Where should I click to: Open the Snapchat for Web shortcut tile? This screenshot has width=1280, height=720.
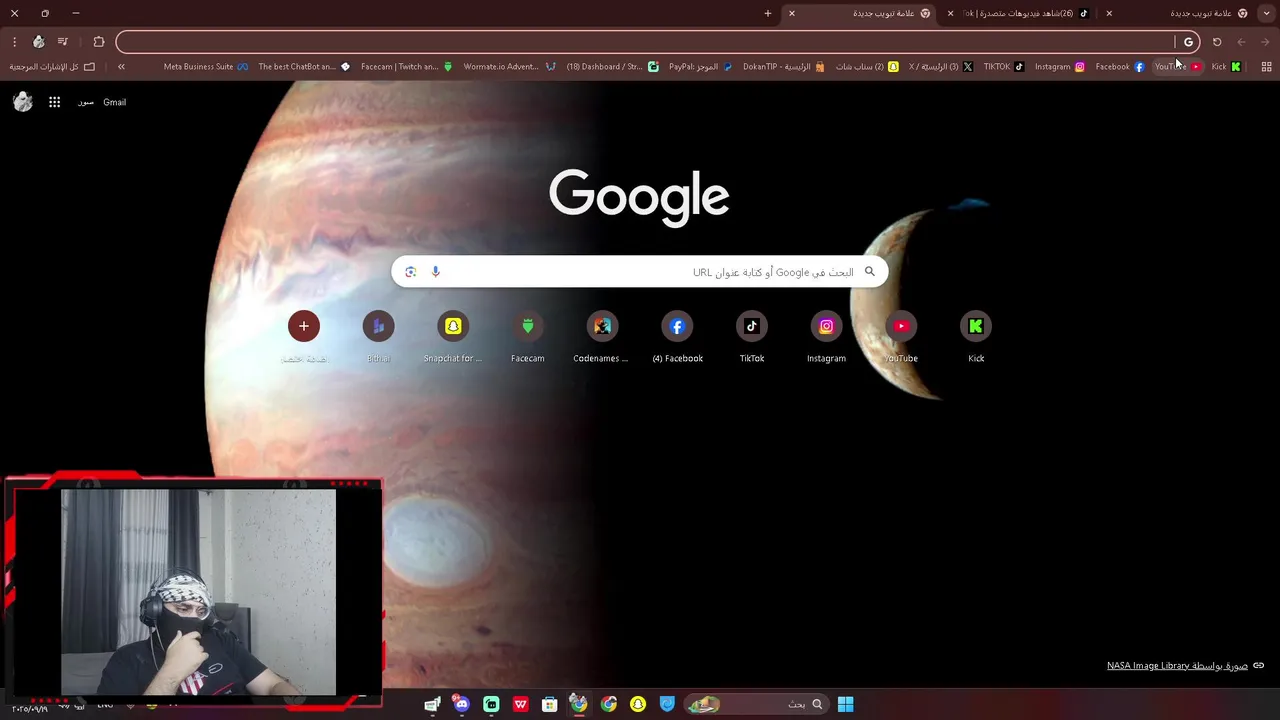coord(453,337)
